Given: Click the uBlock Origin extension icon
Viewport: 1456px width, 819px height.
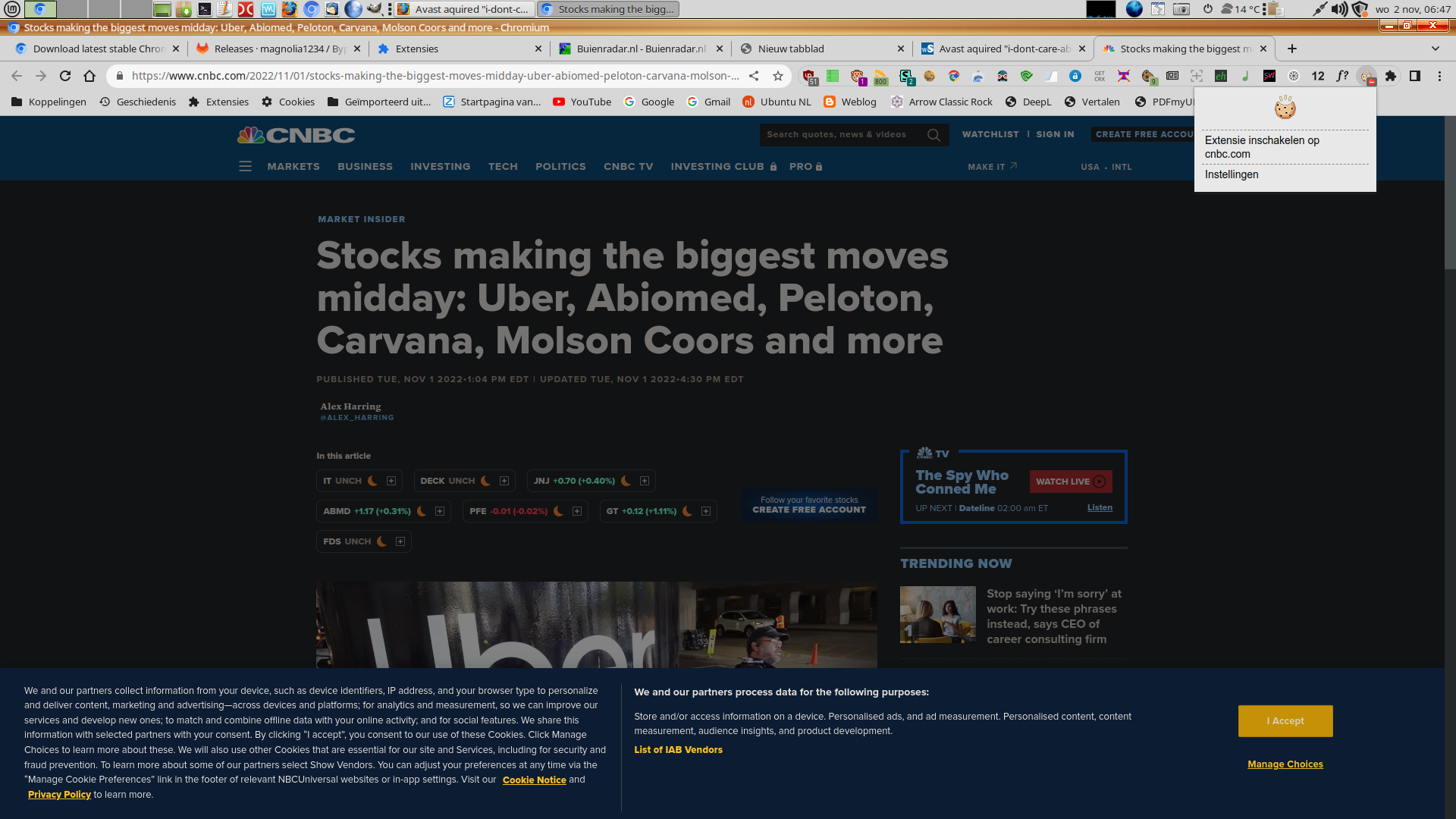Looking at the screenshot, I should point(809,76).
